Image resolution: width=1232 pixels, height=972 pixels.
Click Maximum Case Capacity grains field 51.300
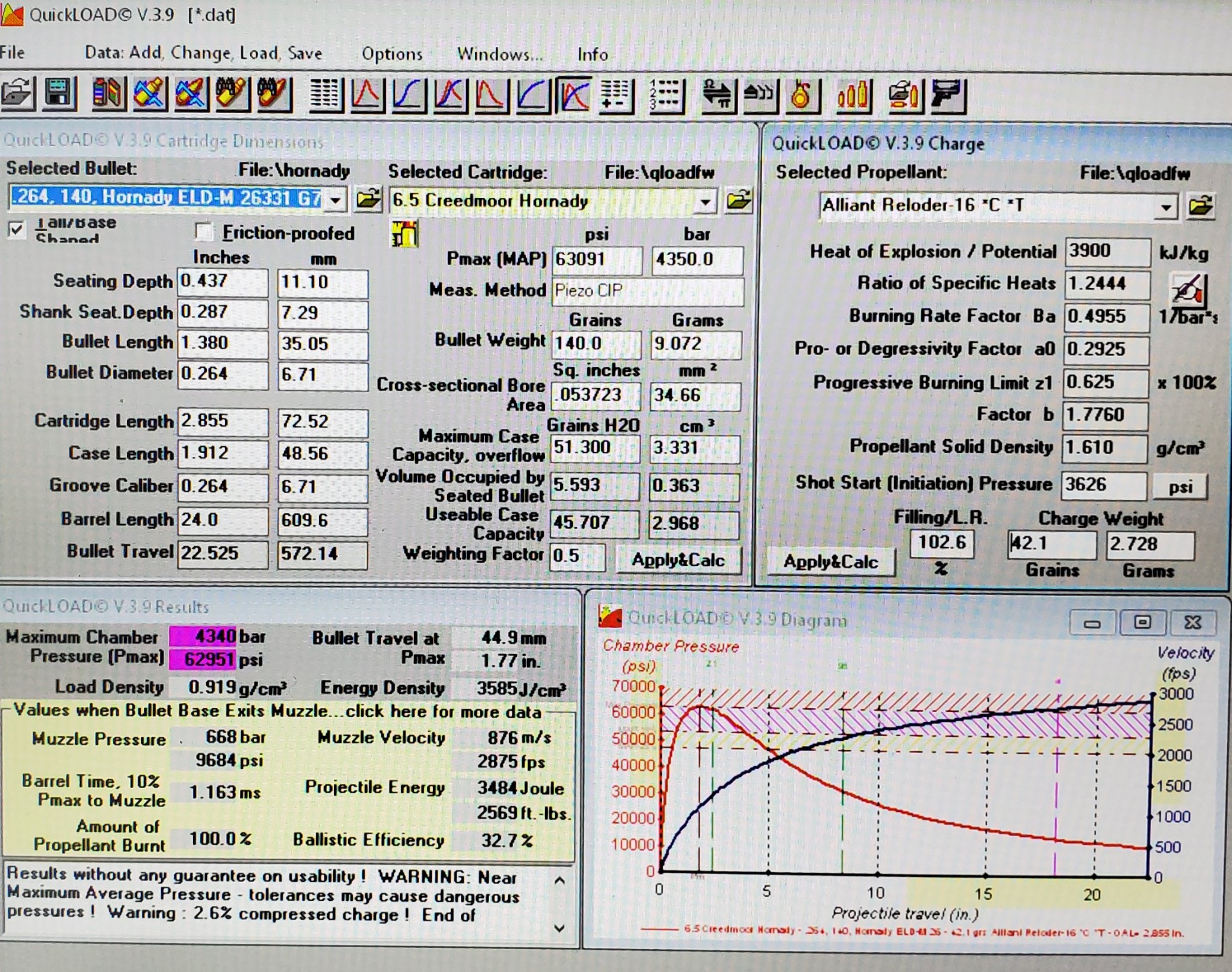595,448
